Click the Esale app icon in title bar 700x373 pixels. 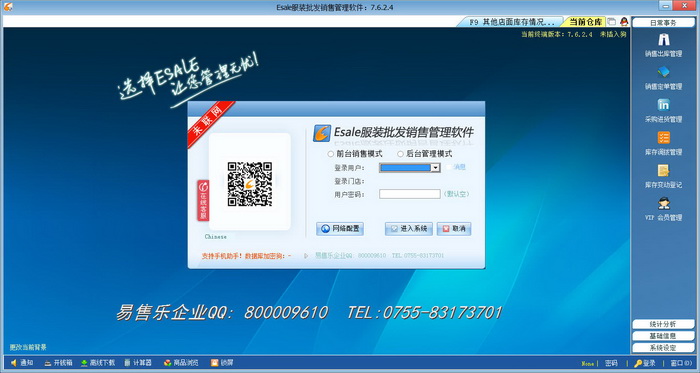point(8,7)
